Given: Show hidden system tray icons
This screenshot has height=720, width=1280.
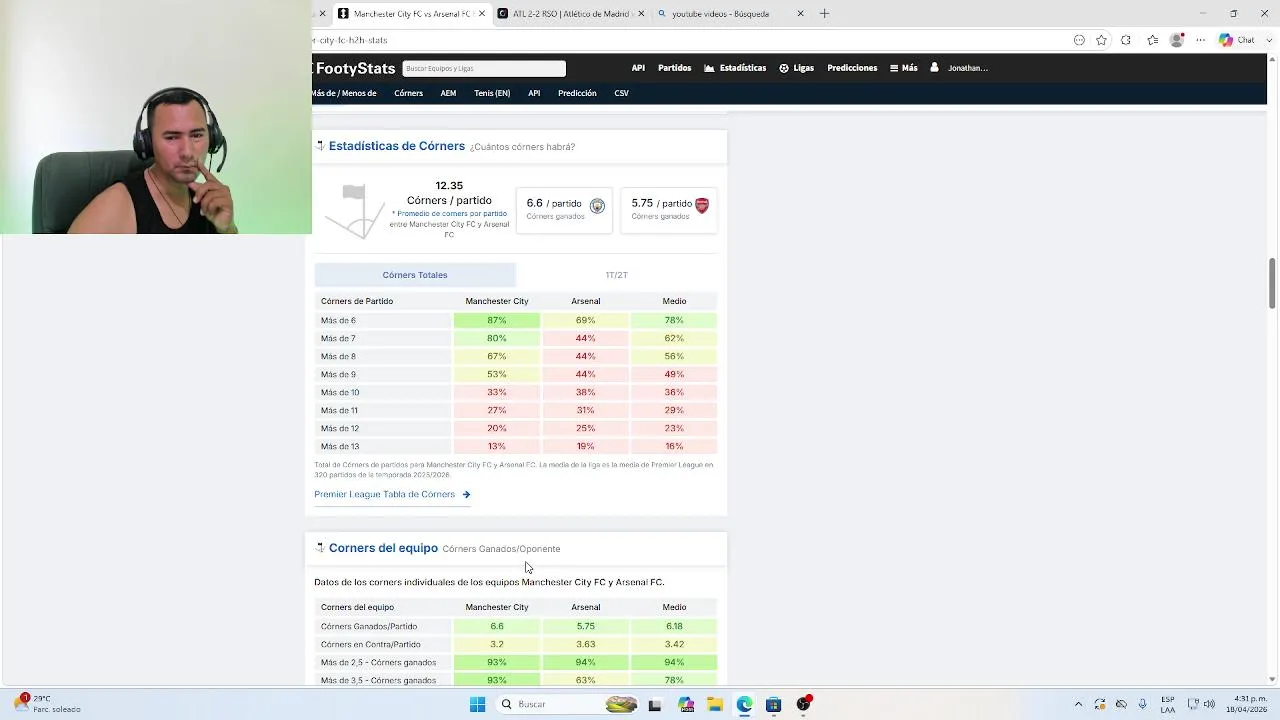Looking at the screenshot, I should pyautogui.click(x=1078, y=704).
